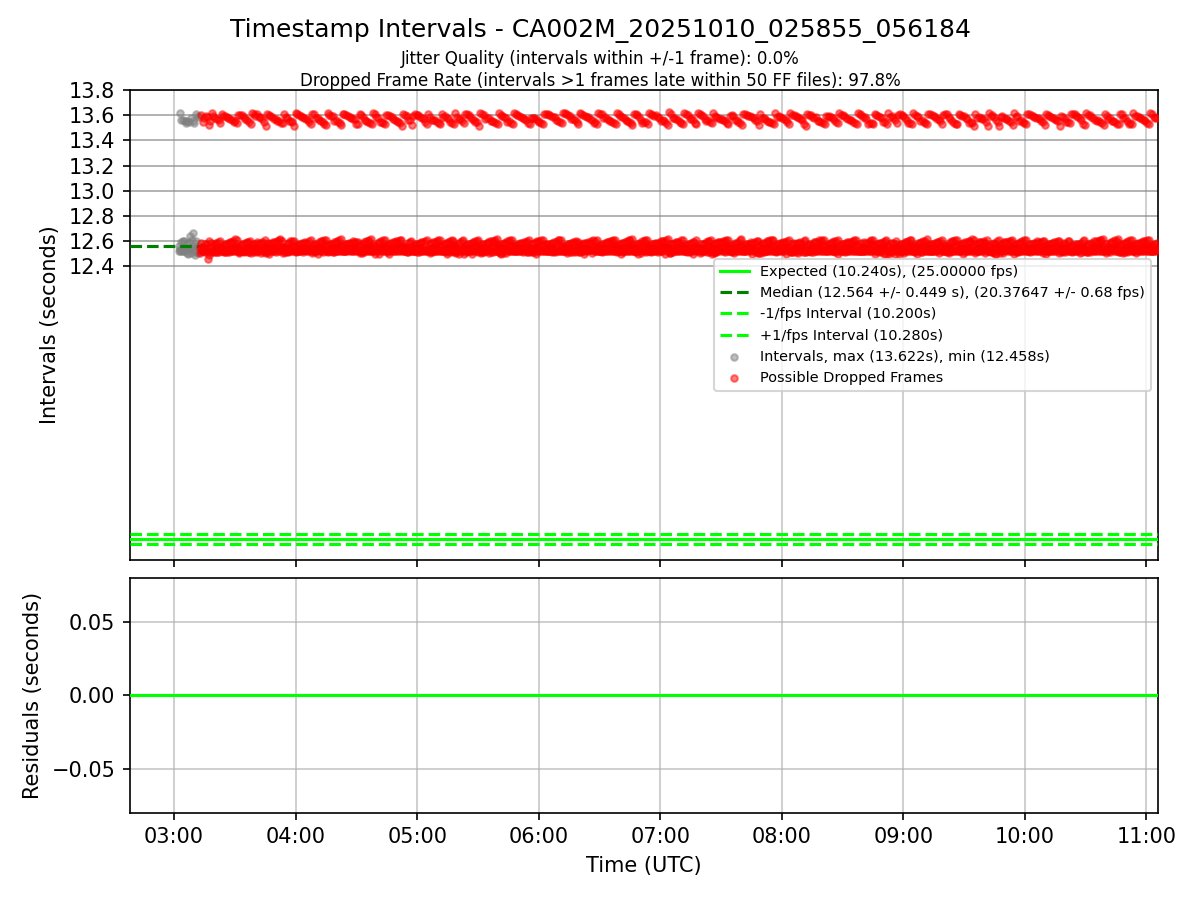The height and width of the screenshot is (900, 1200).
Task: Click the 'Time (UTC)' x-axis label
Action: pos(643,865)
